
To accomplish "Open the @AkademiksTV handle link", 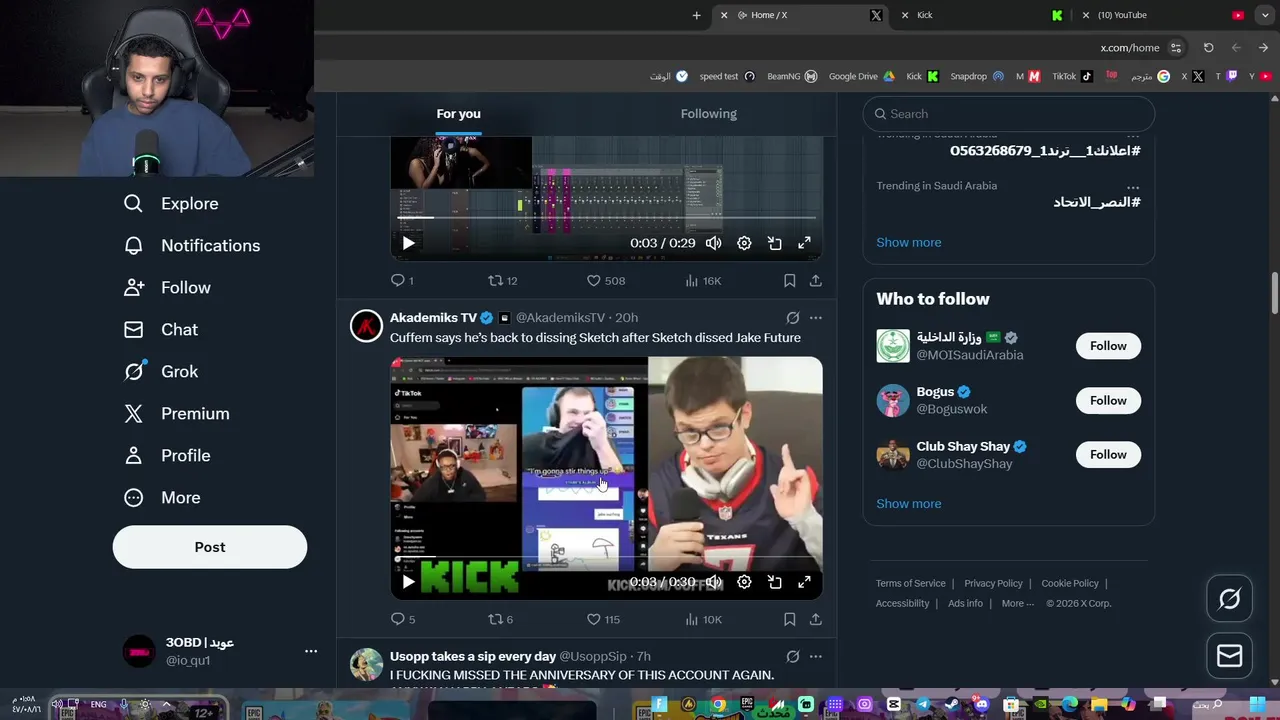I will point(560,317).
